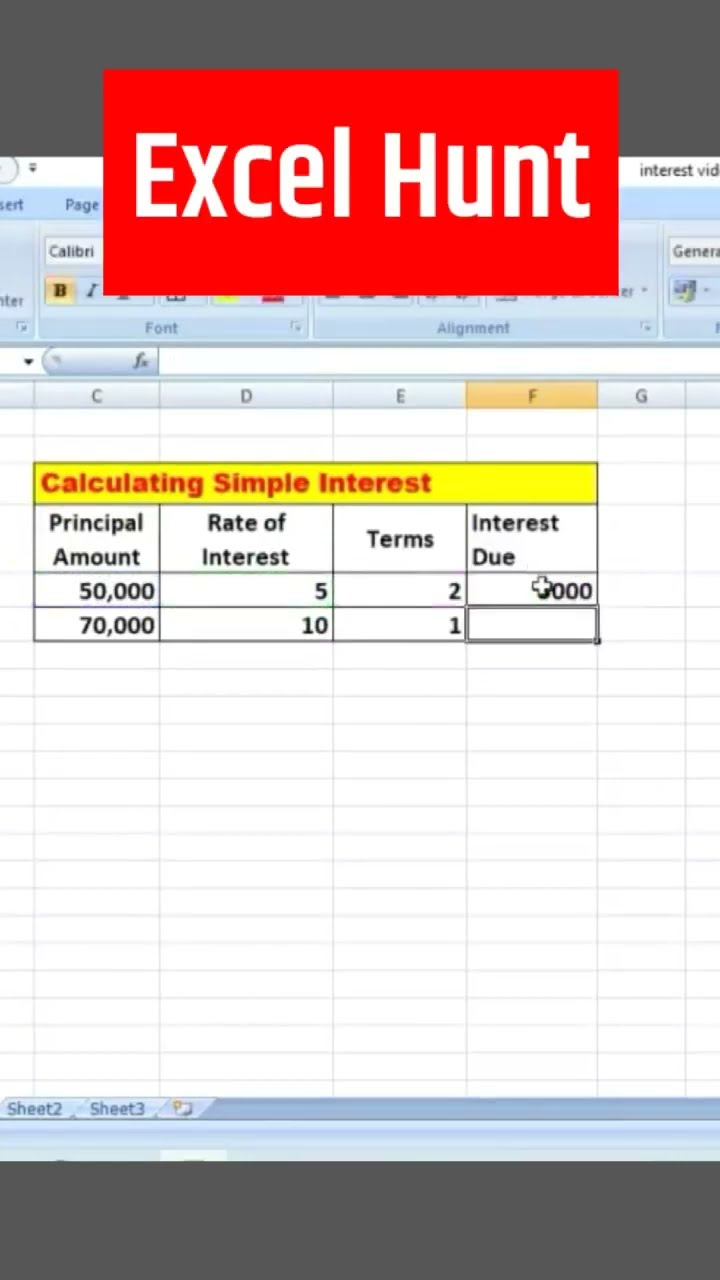Viewport: 720px width, 1280px height.
Task: Open the General number format dropdown
Action: (x=695, y=251)
